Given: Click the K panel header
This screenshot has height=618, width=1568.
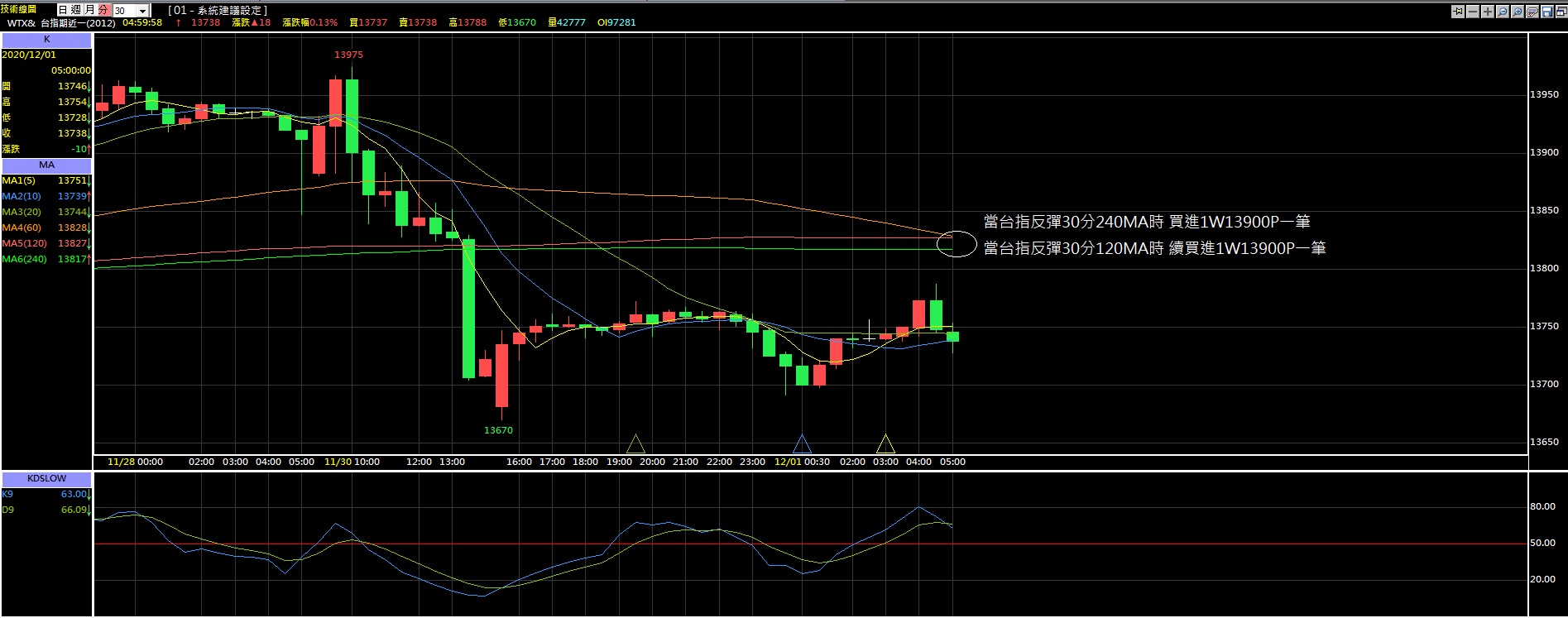Looking at the screenshot, I should pos(46,40).
